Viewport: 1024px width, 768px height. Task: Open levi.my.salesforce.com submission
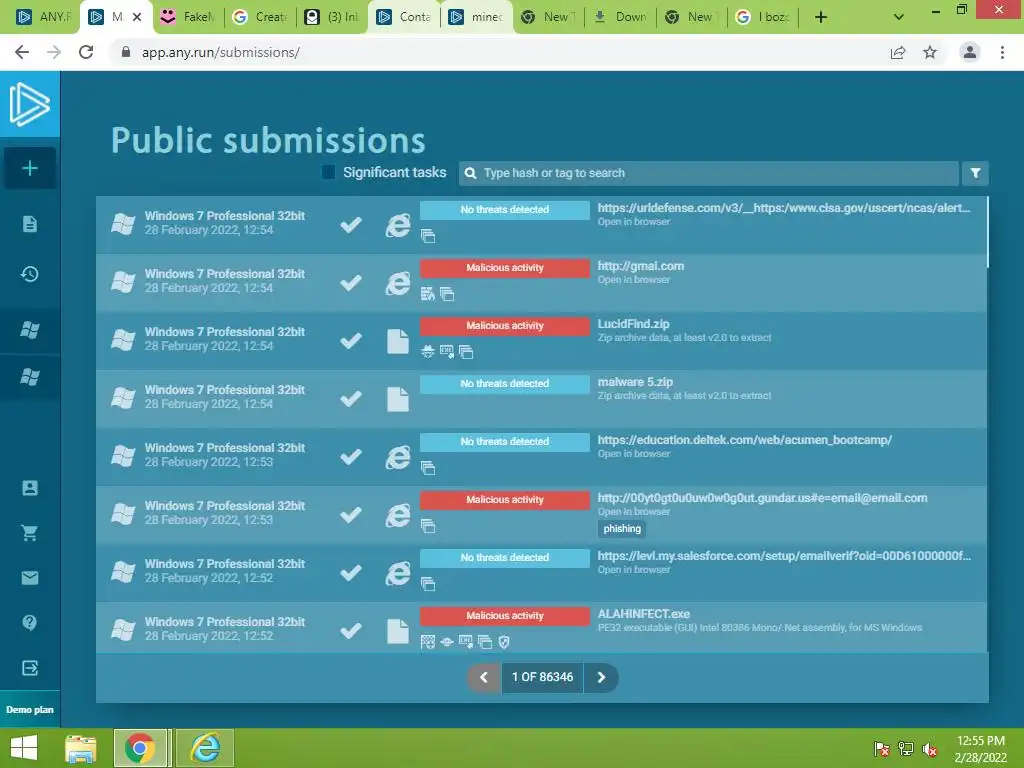pos(784,556)
